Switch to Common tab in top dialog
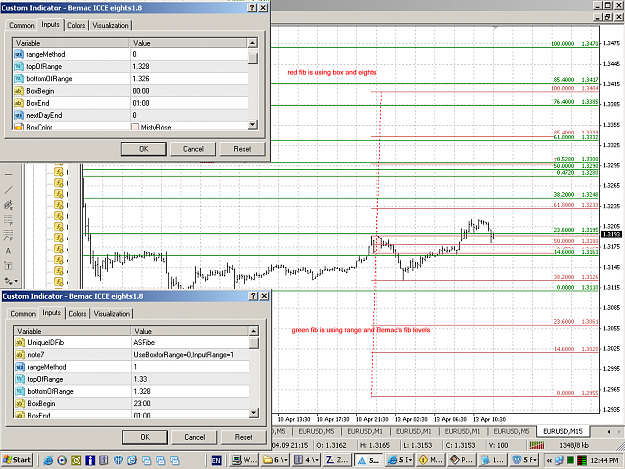Screen dimensions: 625x469 click(x=22, y=26)
